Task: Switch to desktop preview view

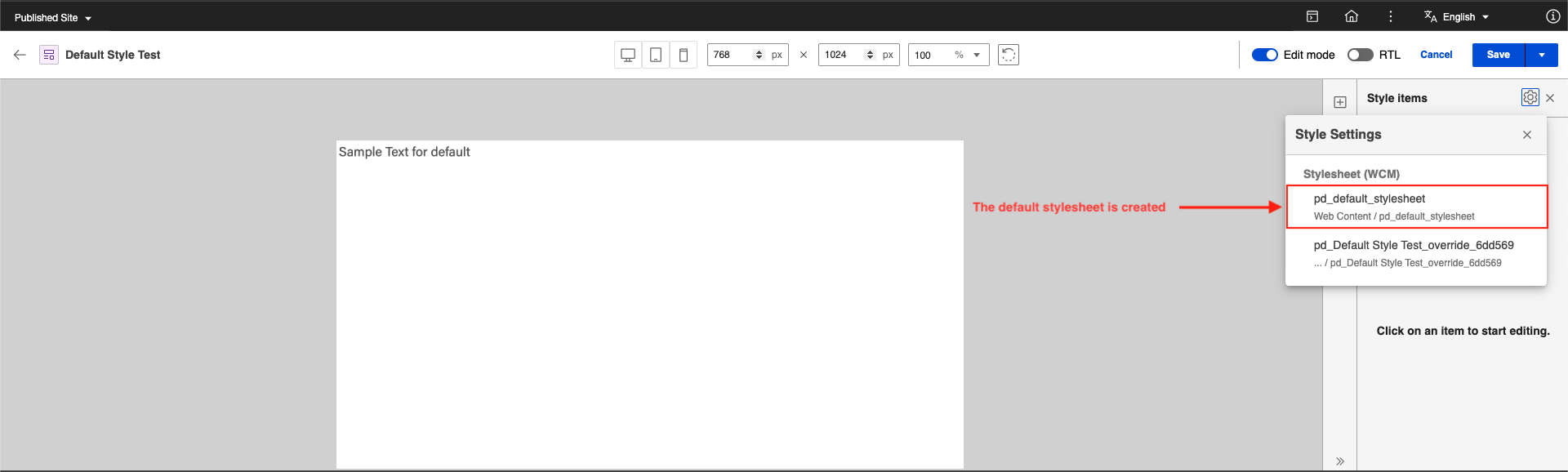Action: pos(628,55)
